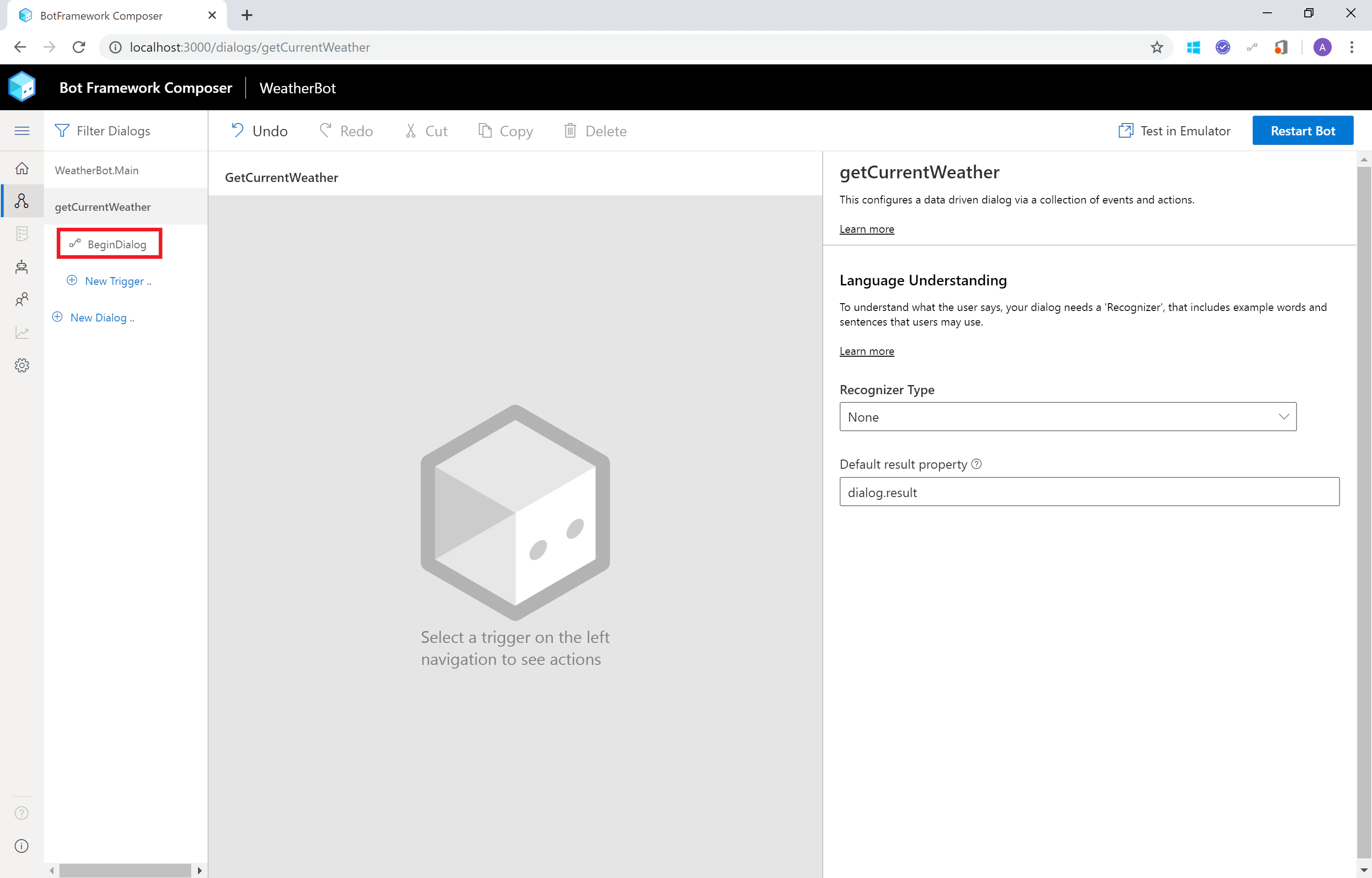Click Test in Emulator

(1174, 131)
